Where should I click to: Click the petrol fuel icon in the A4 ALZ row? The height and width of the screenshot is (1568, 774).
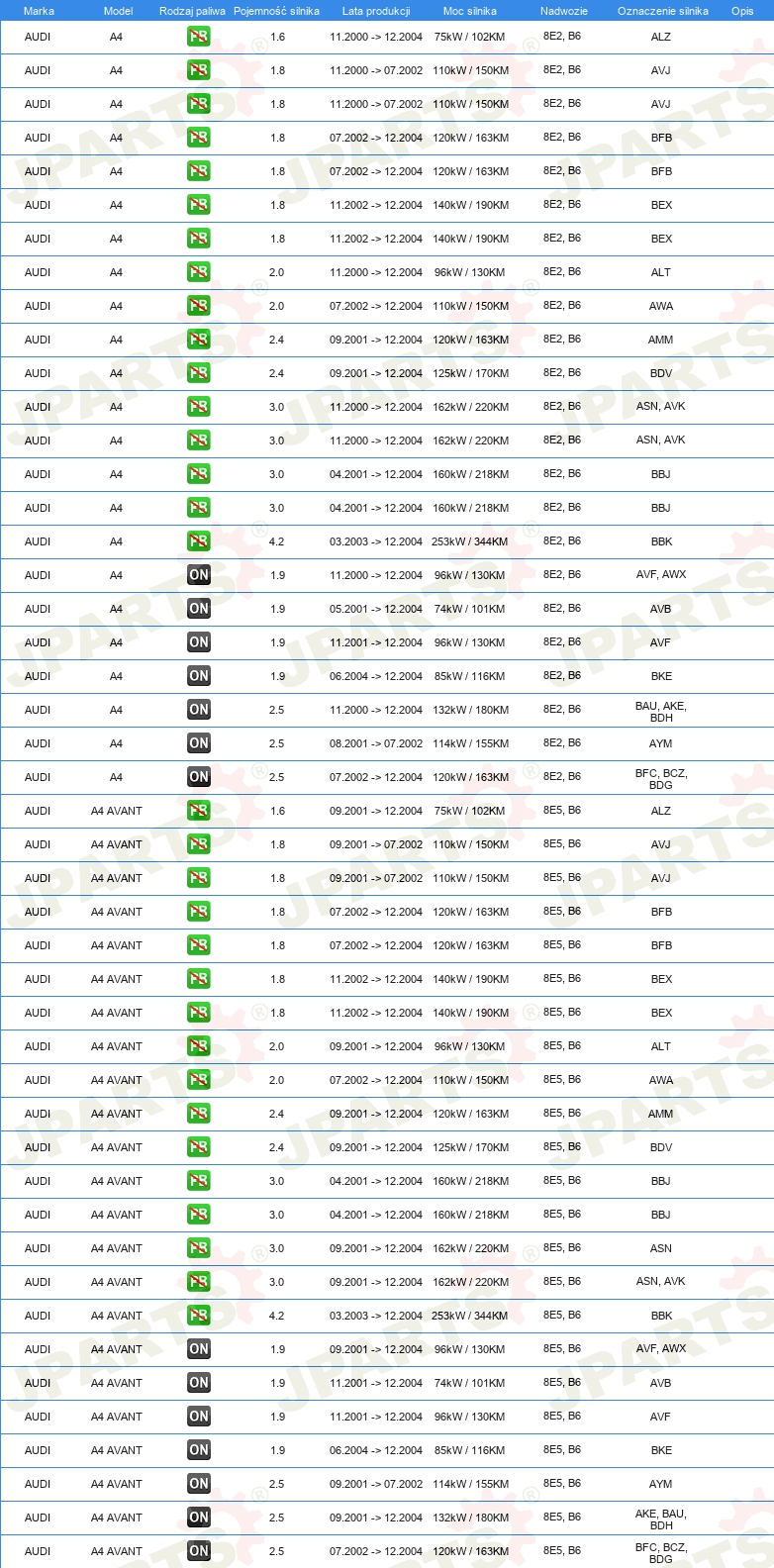[x=199, y=37]
